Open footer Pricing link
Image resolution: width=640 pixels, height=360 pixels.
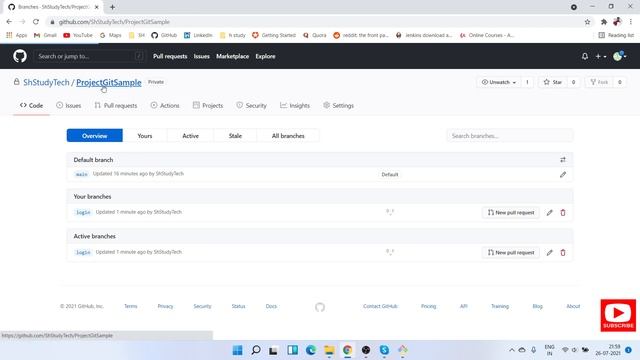pyautogui.click(x=429, y=306)
